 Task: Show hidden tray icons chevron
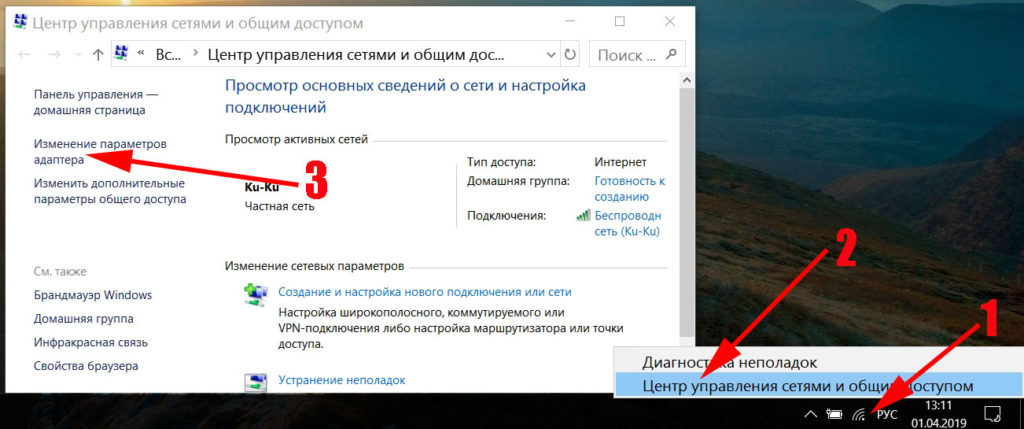[x=810, y=413]
